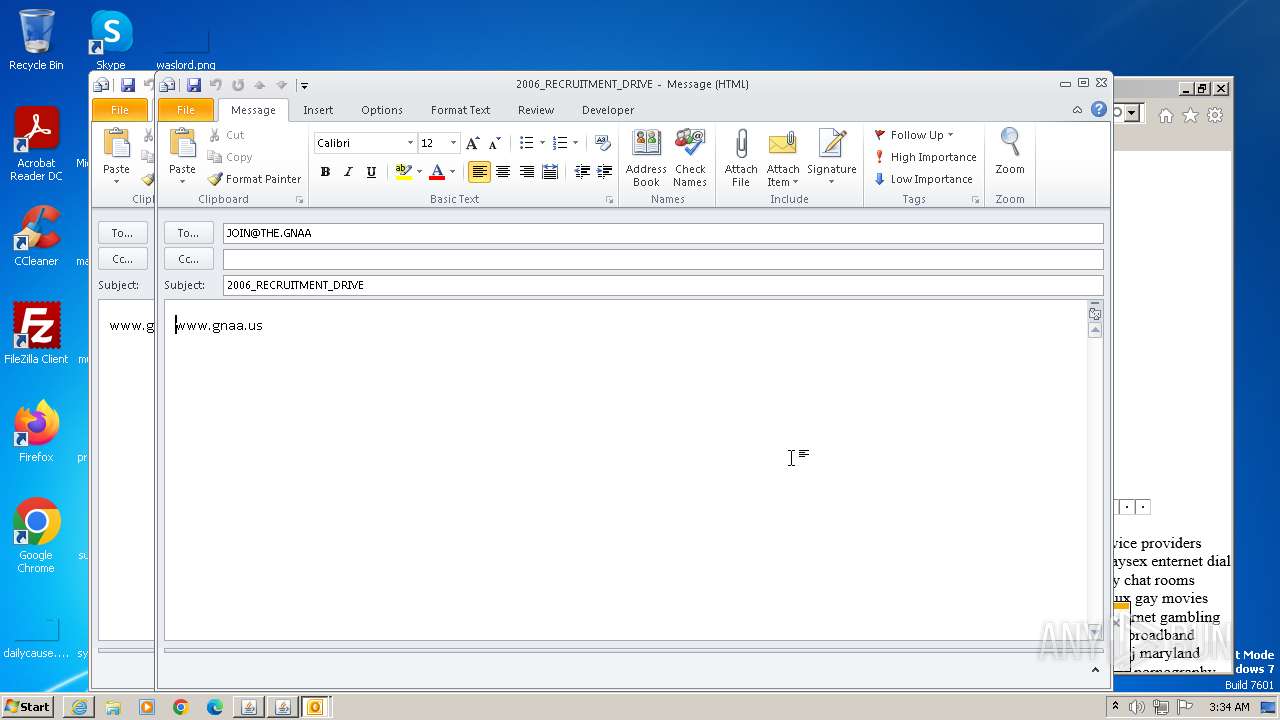Open the Follow Up flag menu
The height and width of the screenshot is (720, 1280).
914,135
